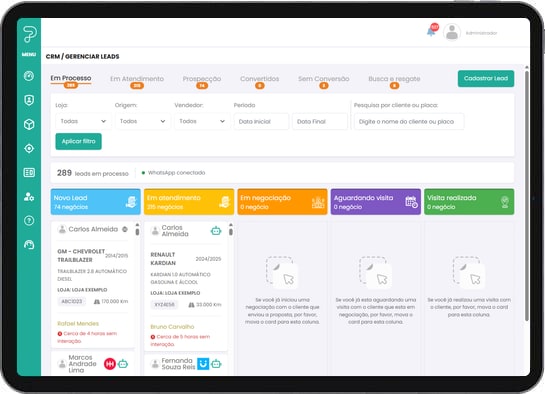Viewport: 545px width, 394px height.
Task: Open the user settings gear icon in sidebar
Action: click(x=29, y=197)
